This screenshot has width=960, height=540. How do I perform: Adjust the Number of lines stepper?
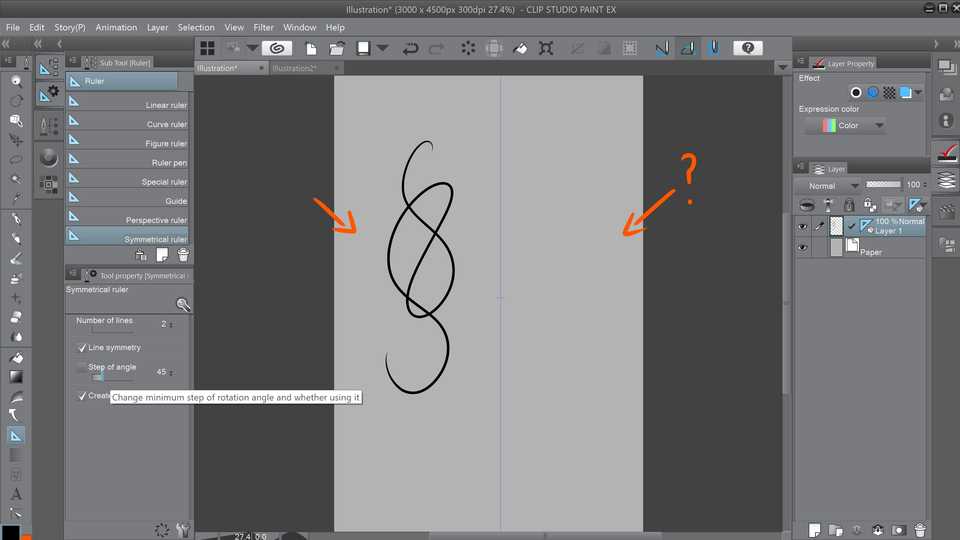pyautogui.click(x=171, y=324)
